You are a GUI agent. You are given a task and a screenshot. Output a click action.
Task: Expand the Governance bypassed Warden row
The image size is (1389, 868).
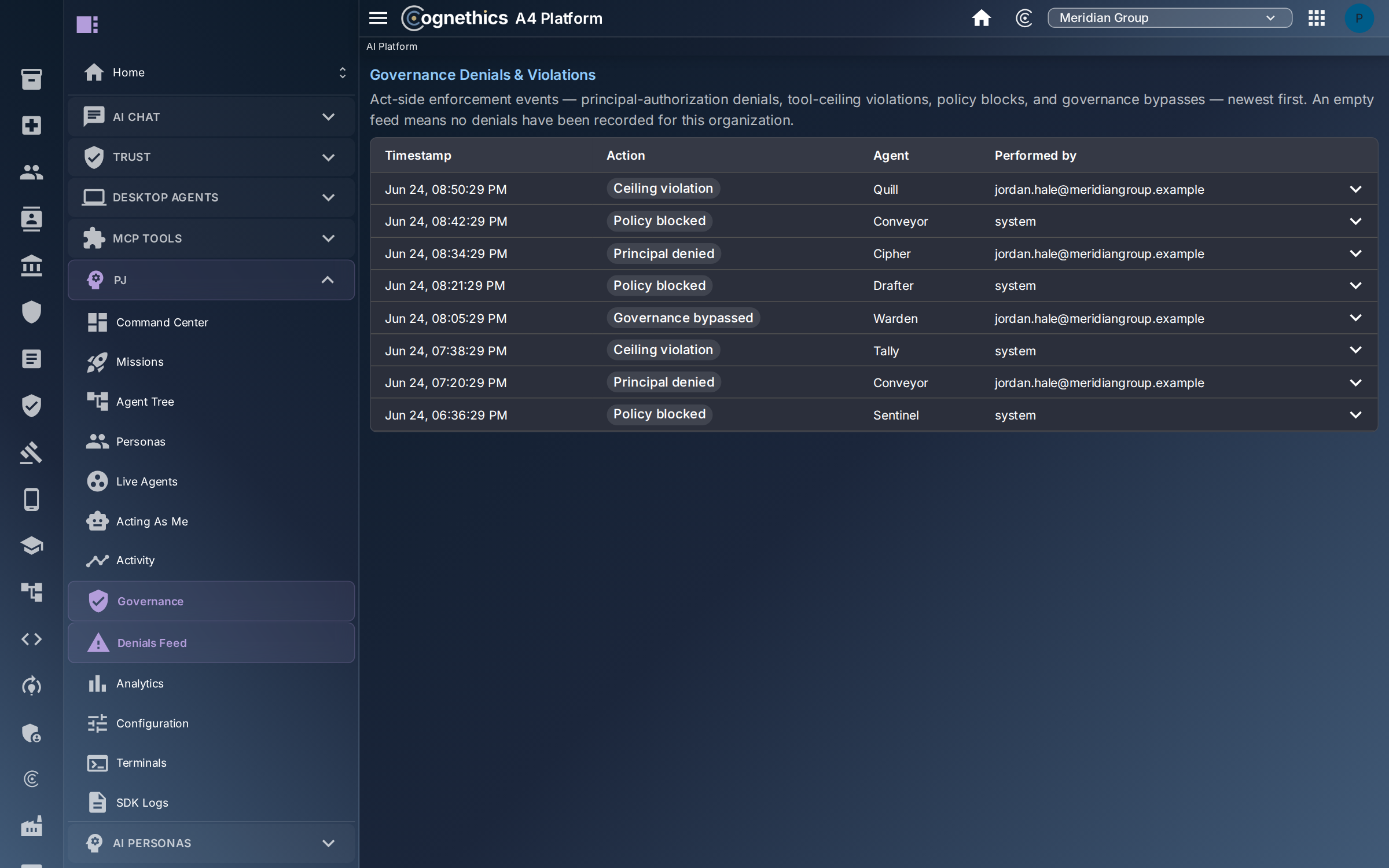(1355, 318)
